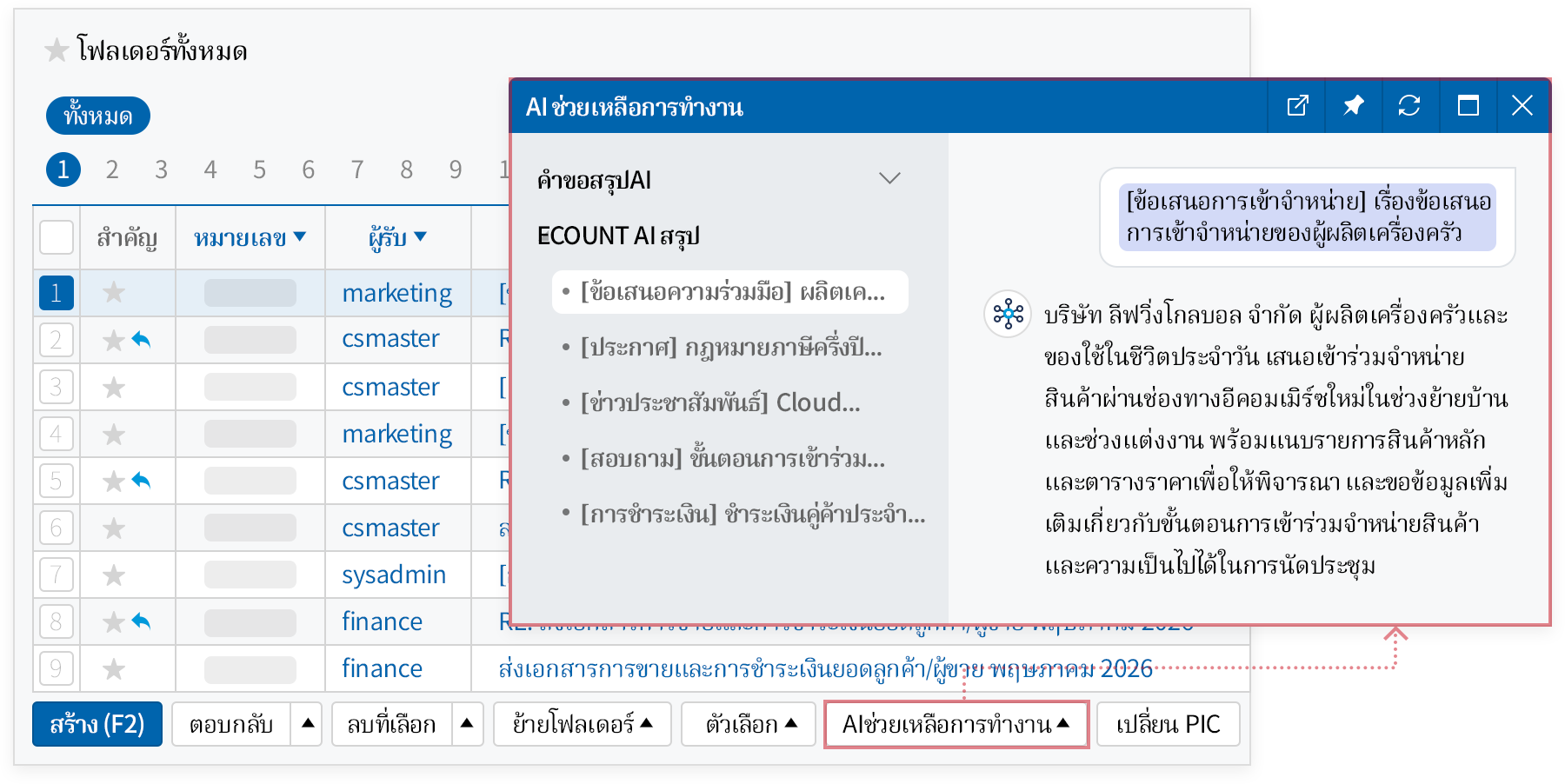Viewport: 1565px width, 784px height.
Task: Click reply arrow icon in row 5
Action: tap(142, 480)
